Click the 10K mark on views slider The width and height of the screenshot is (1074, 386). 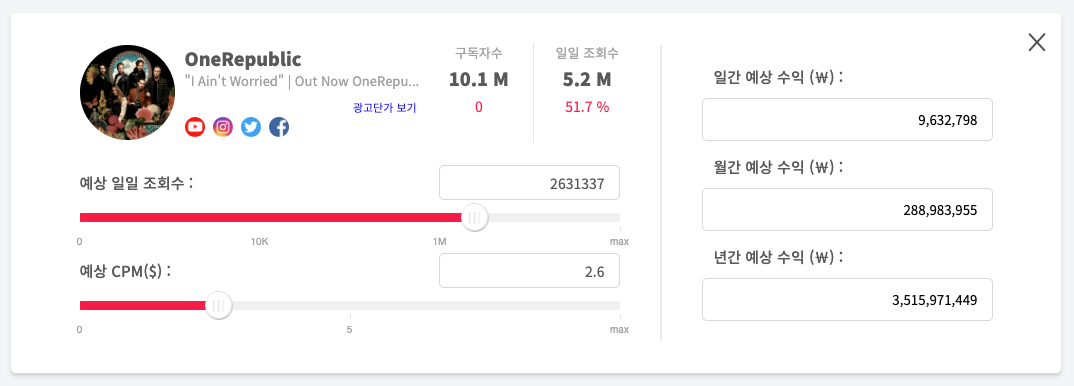click(x=259, y=242)
